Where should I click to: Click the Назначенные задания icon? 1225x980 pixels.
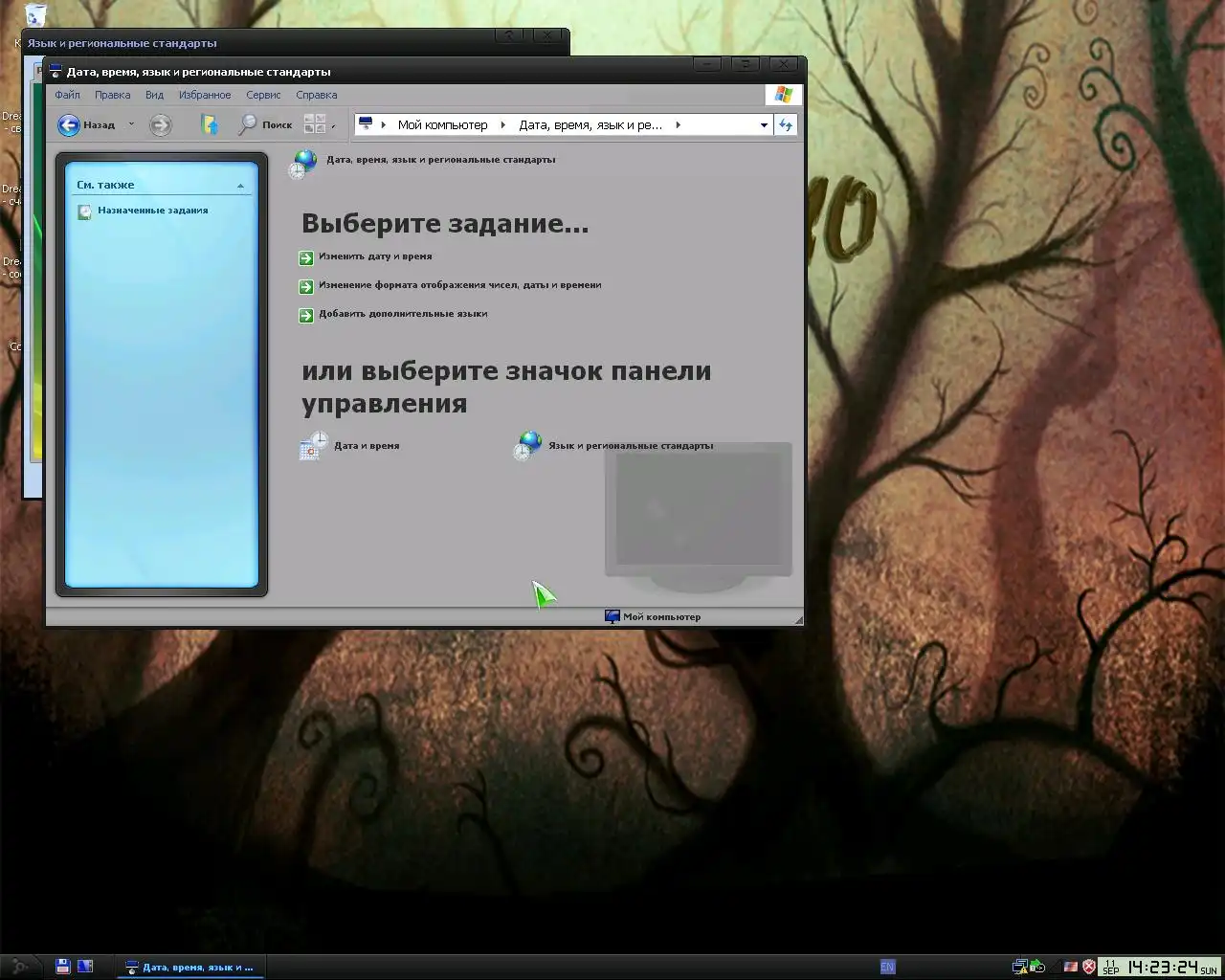coord(84,212)
